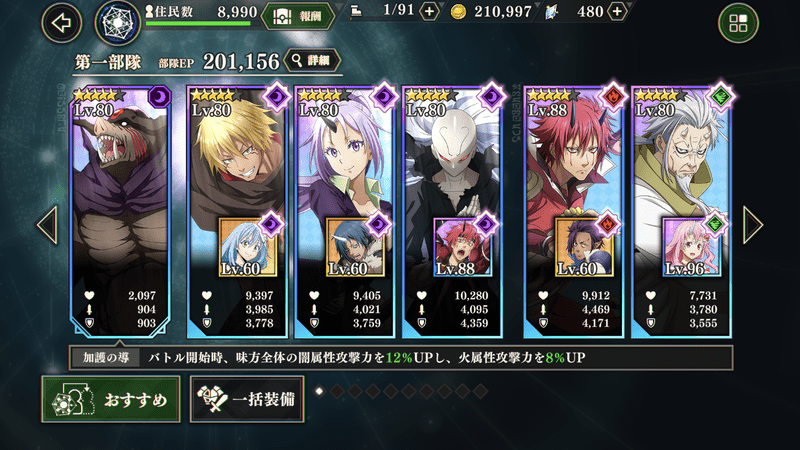Show the next party with the right arrow
This screenshot has width=800, height=450.
753,224
